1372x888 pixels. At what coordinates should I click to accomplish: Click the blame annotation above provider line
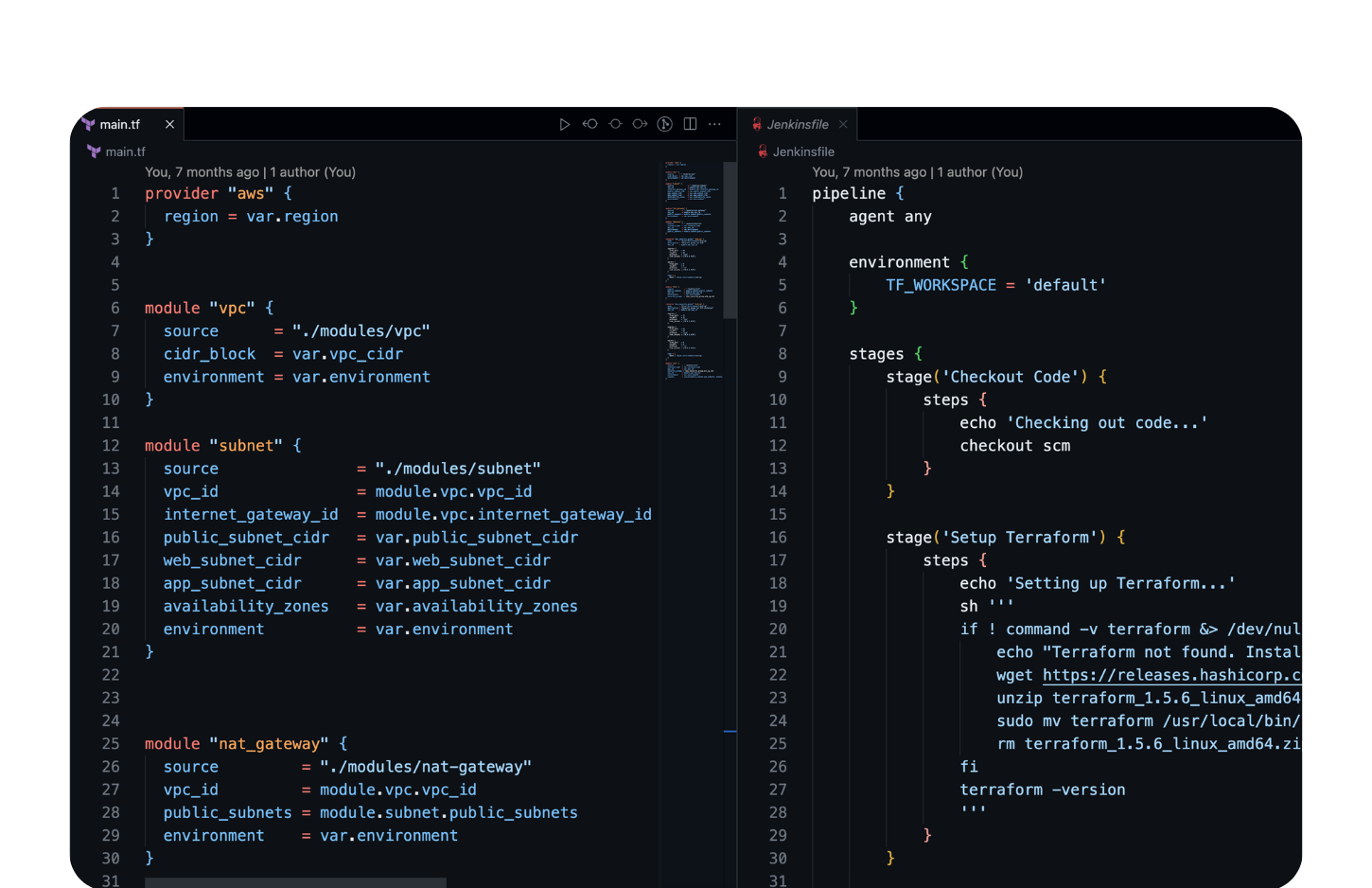(x=250, y=172)
